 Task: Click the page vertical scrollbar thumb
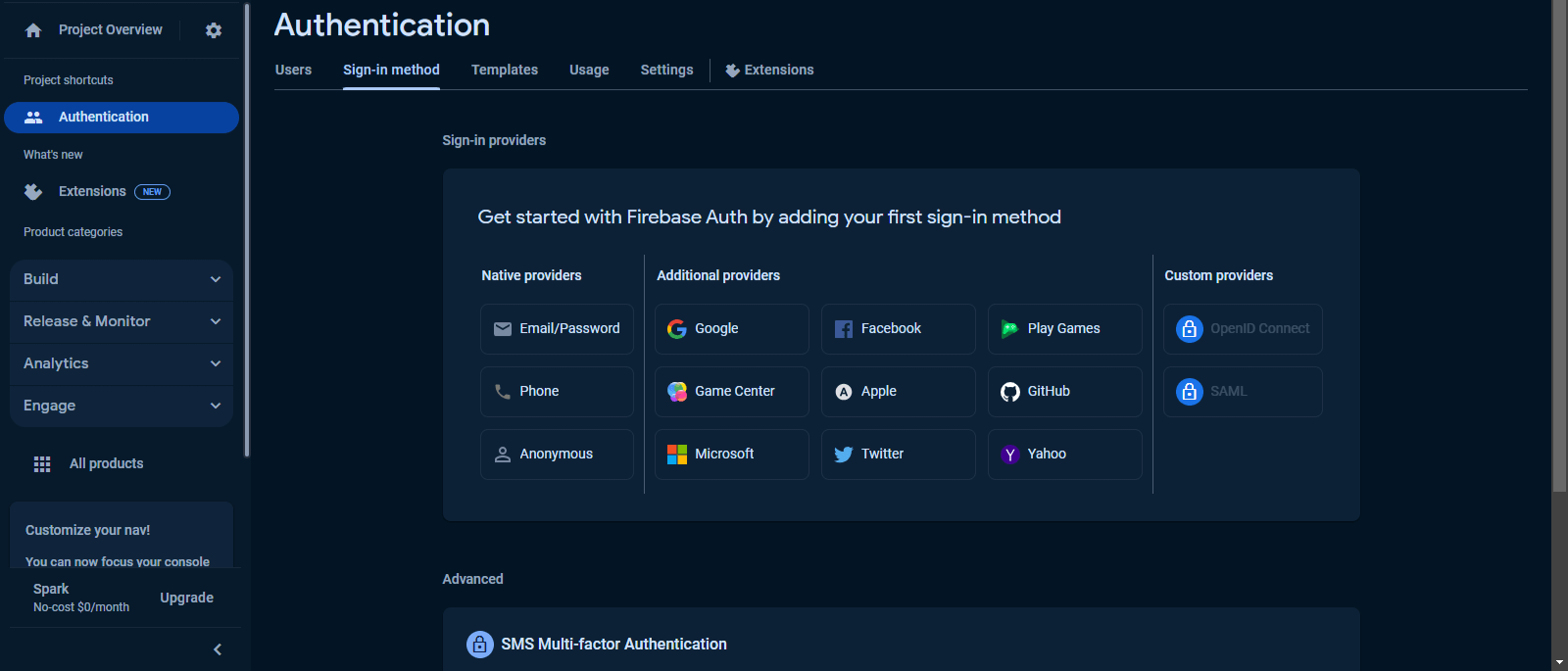(x=1559, y=245)
